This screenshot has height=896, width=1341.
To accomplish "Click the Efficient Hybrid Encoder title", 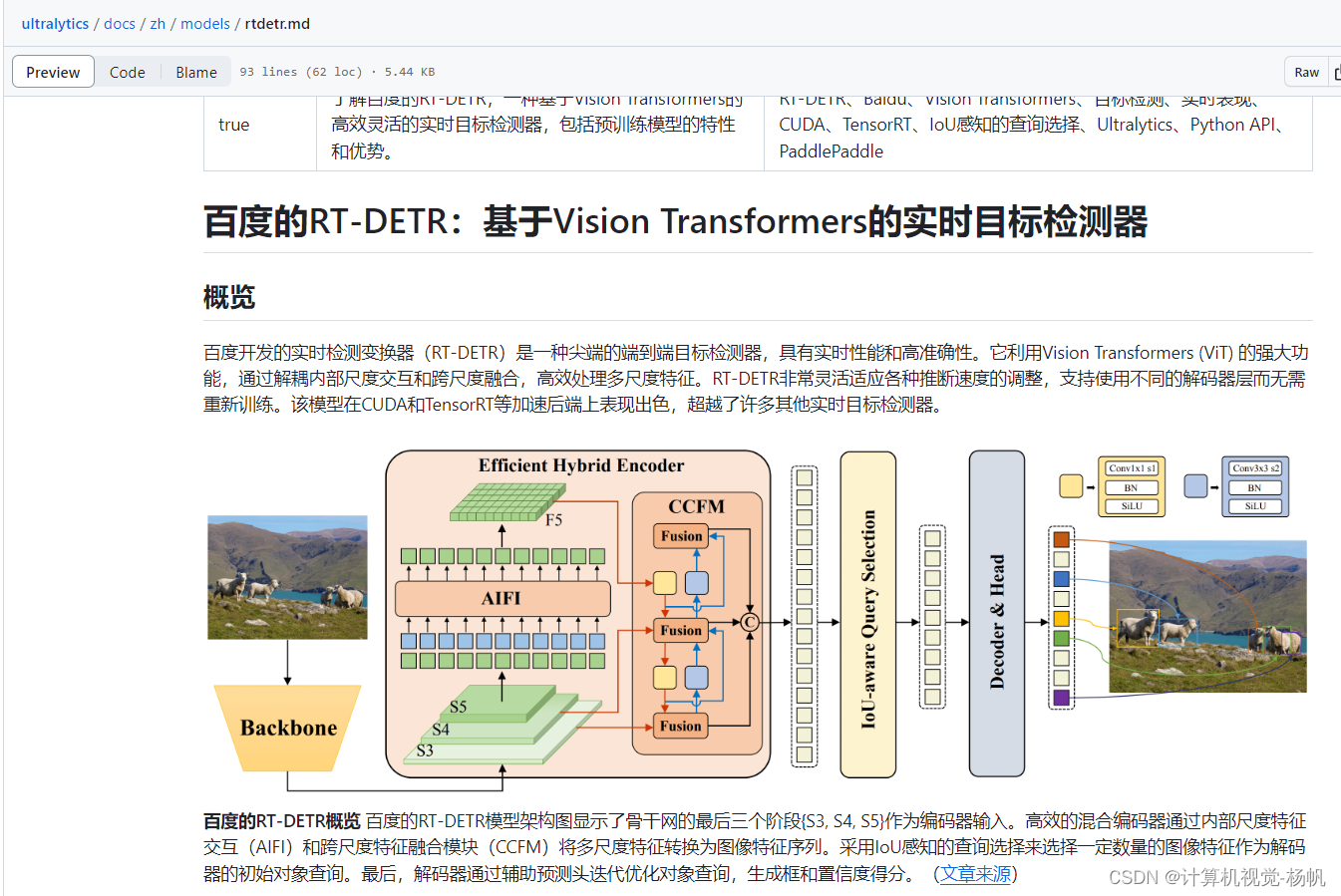I will (581, 465).
